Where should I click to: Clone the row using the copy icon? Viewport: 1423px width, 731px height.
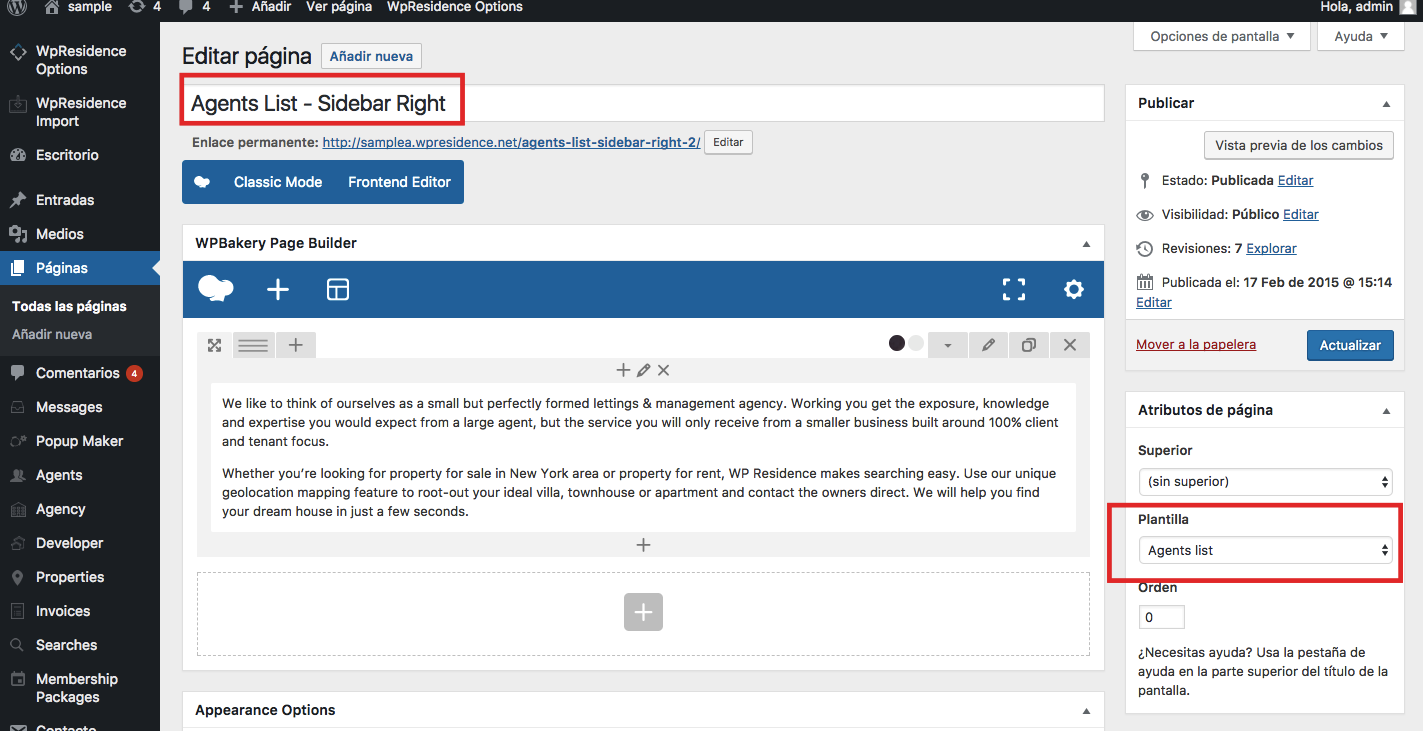coord(1029,344)
